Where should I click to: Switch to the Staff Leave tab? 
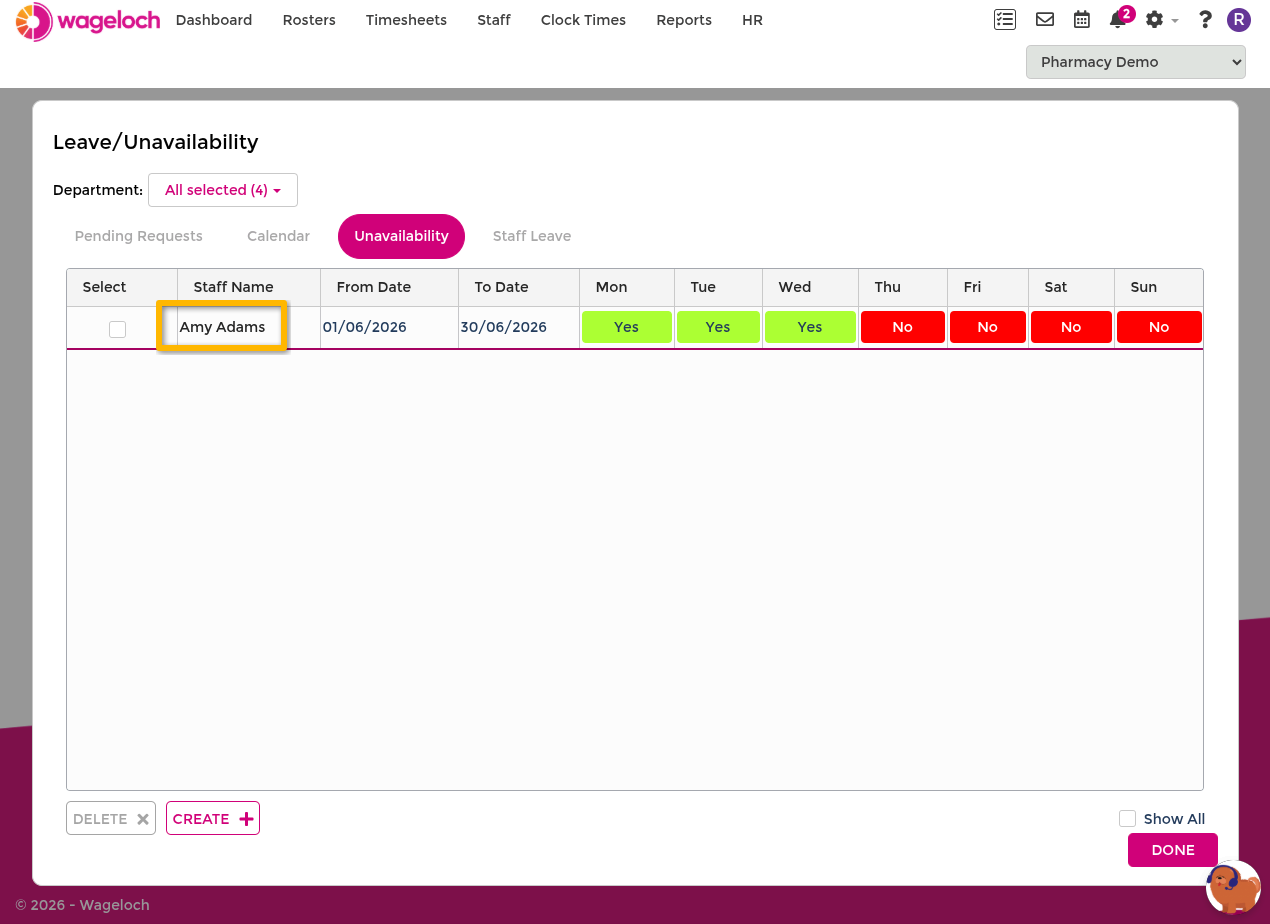[x=532, y=236]
